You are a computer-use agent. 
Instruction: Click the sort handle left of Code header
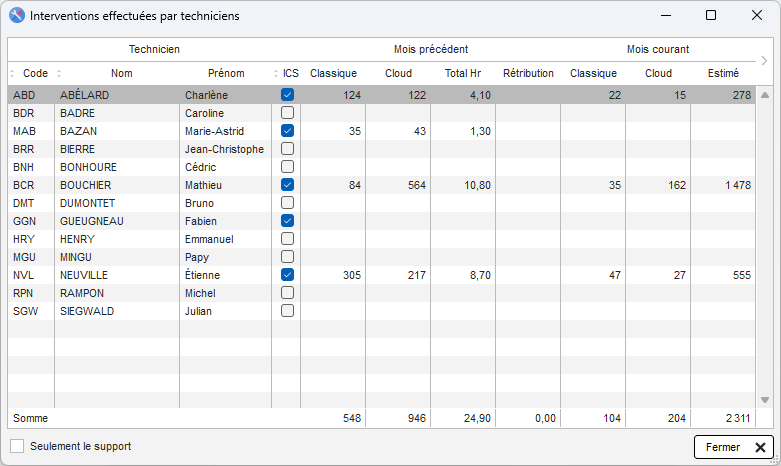(13, 73)
